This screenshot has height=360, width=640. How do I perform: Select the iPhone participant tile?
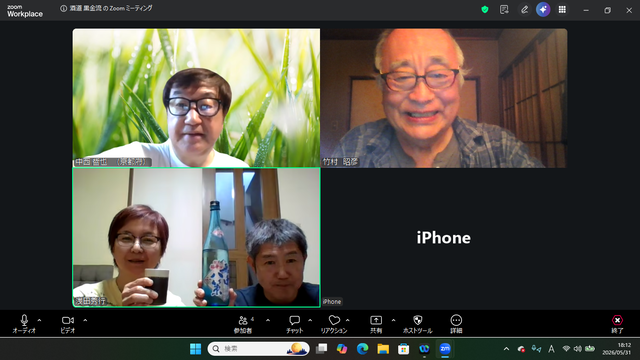[x=444, y=237]
